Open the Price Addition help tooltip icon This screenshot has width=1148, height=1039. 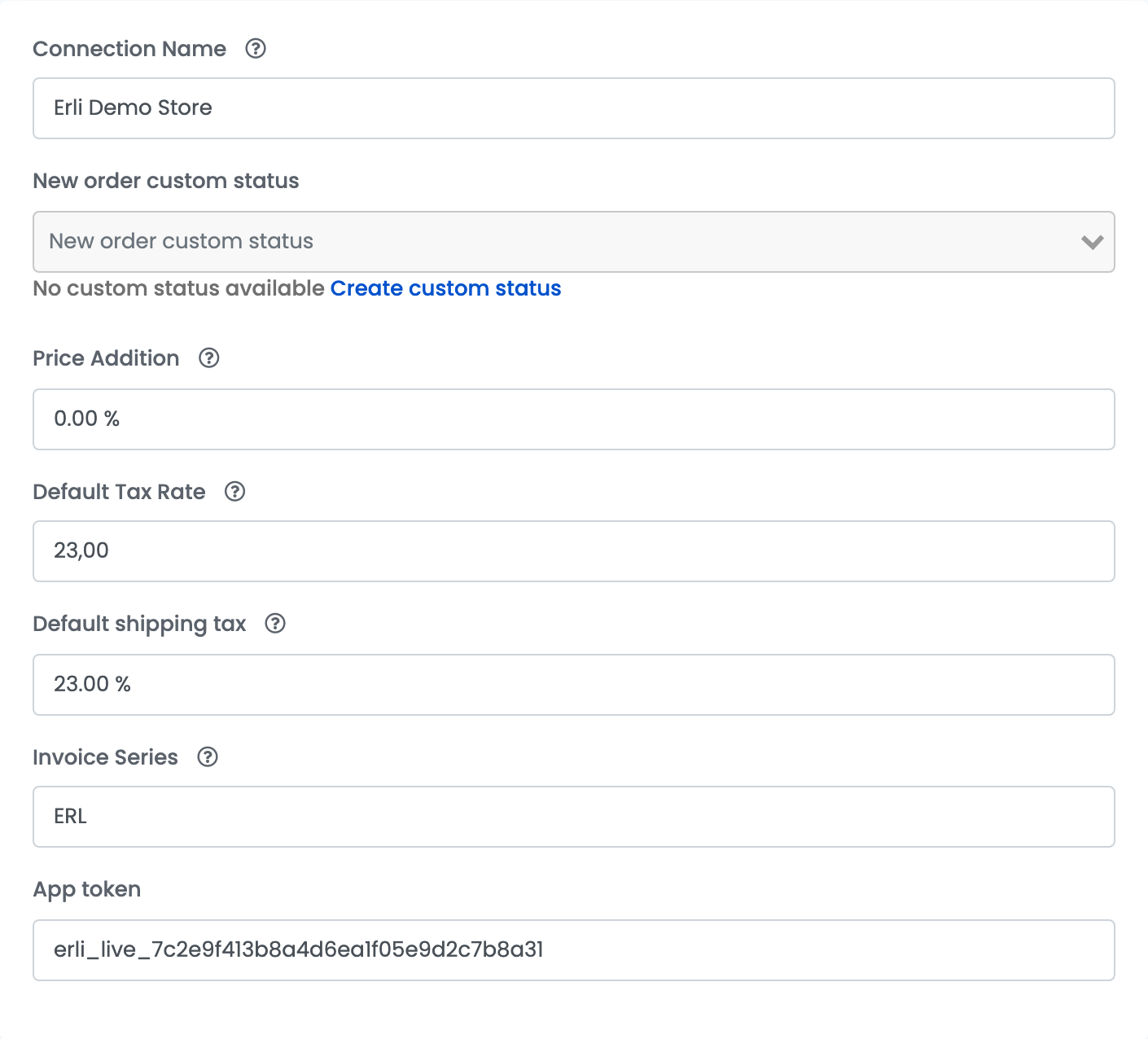pos(209,358)
